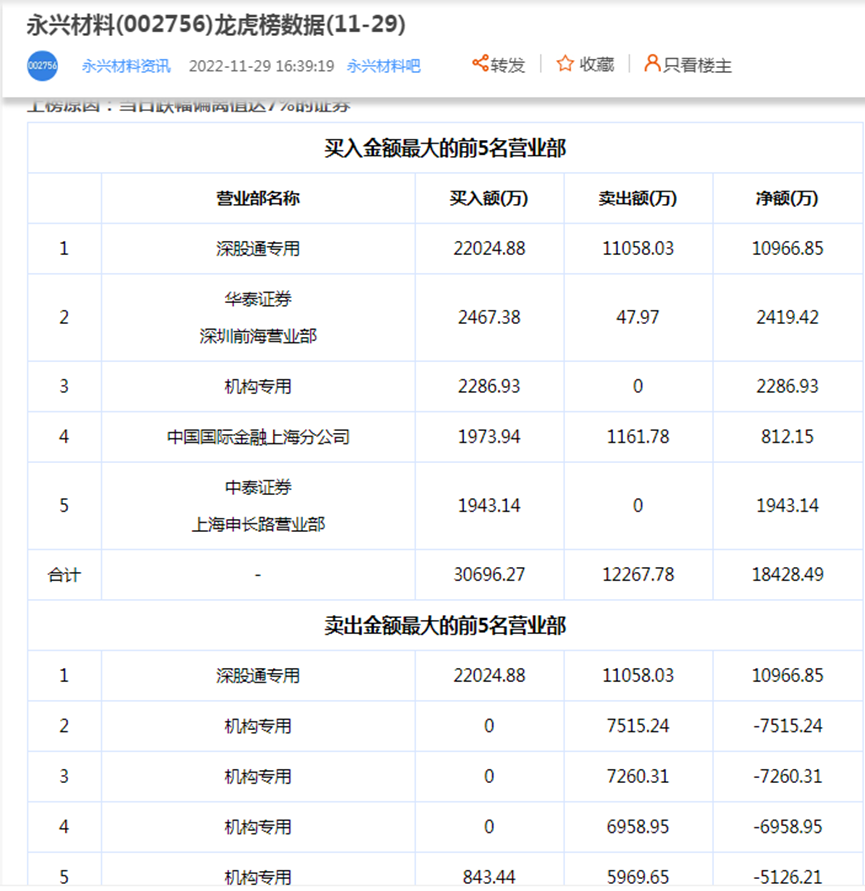This screenshot has height=891, width=865.
Task: Click the value -6958.95
Action: (787, 827)
